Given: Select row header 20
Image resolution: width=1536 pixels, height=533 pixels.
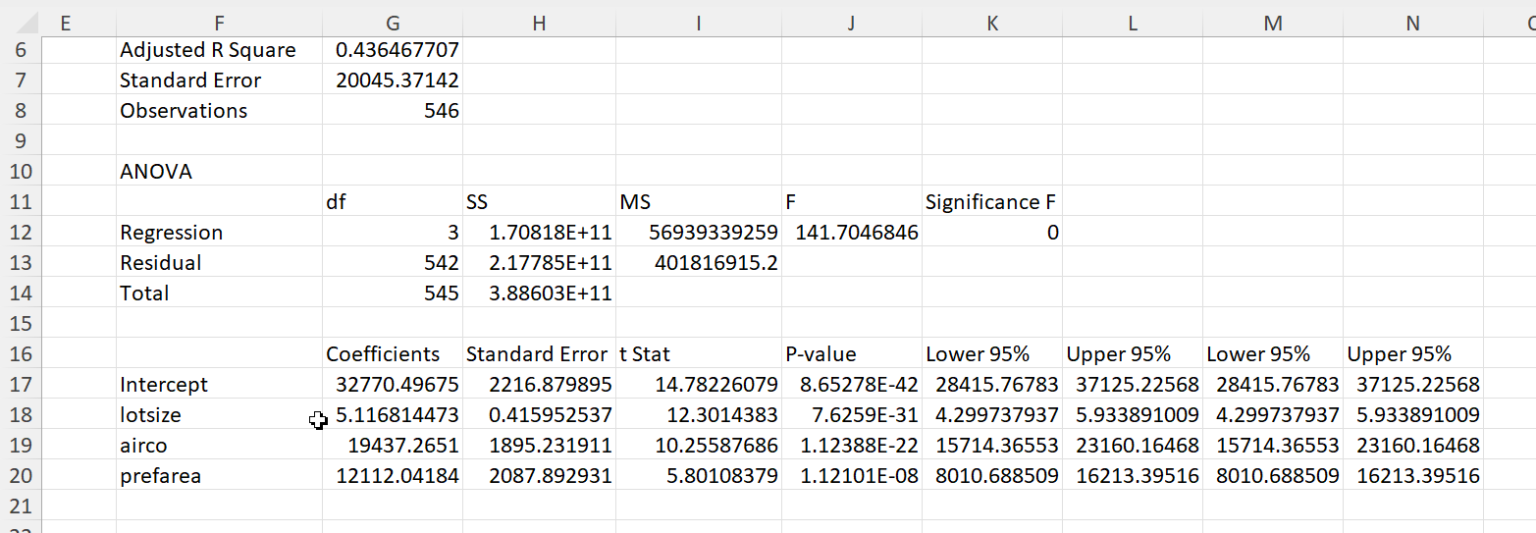Looking at the screenshot, I should click(x=21, y=476).
